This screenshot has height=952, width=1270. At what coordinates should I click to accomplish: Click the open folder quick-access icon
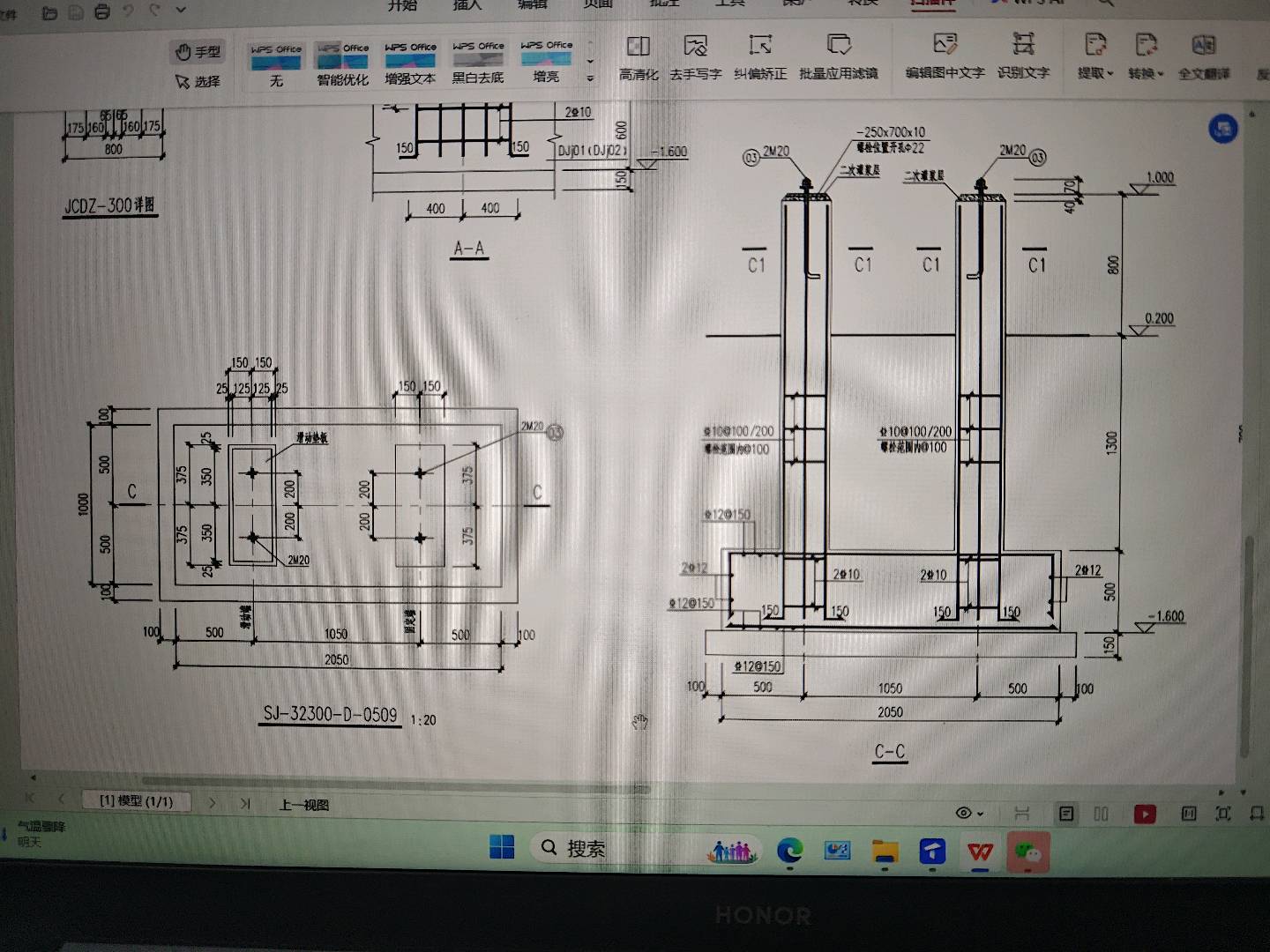click(x=49, y=12)
